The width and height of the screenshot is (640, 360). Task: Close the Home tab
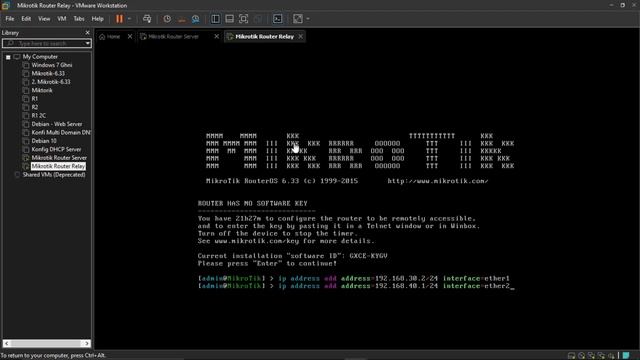coord(130,37)
